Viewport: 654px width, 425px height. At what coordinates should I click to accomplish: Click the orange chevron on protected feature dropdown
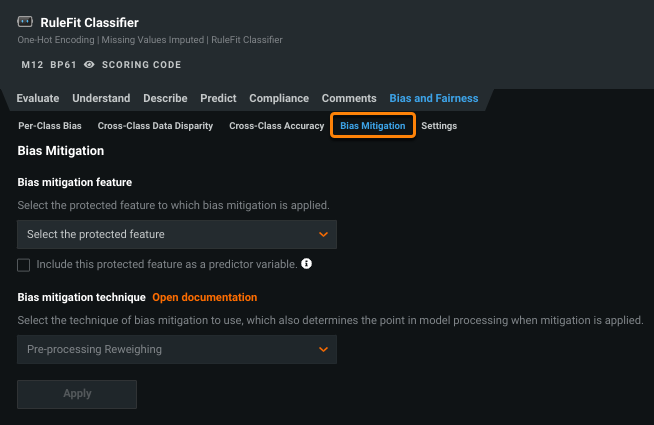pyautogui.click(x=323, y=234)
